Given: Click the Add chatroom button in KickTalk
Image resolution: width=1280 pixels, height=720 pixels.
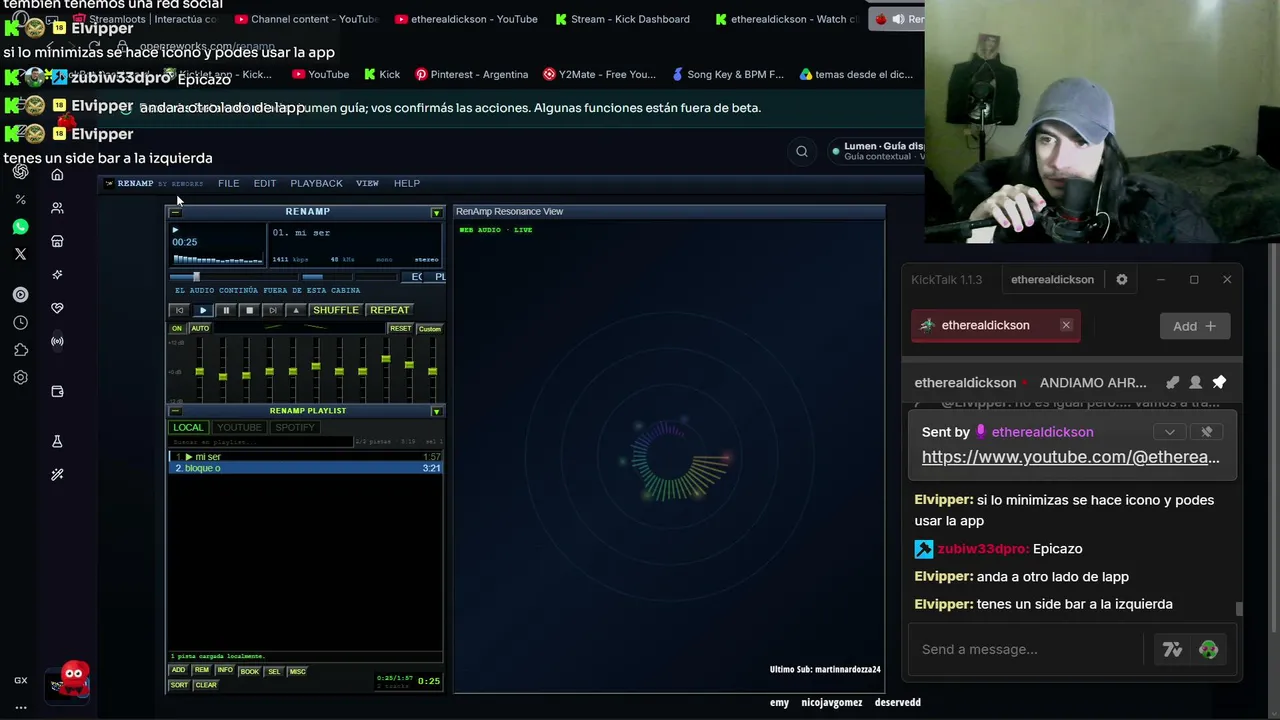Looking at the screenshot, I should point(1195,326).
